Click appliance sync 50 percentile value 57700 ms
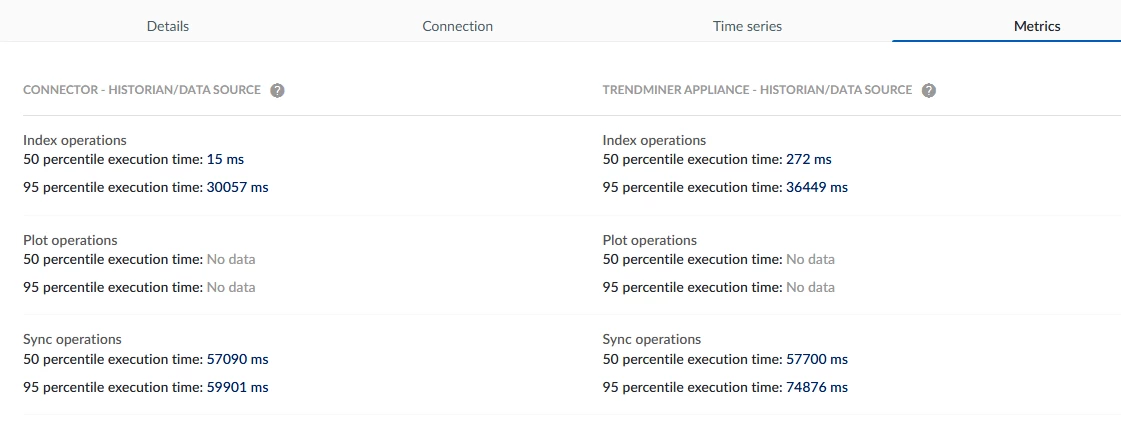Screen dimensions: 1121x432 (816, 359)
